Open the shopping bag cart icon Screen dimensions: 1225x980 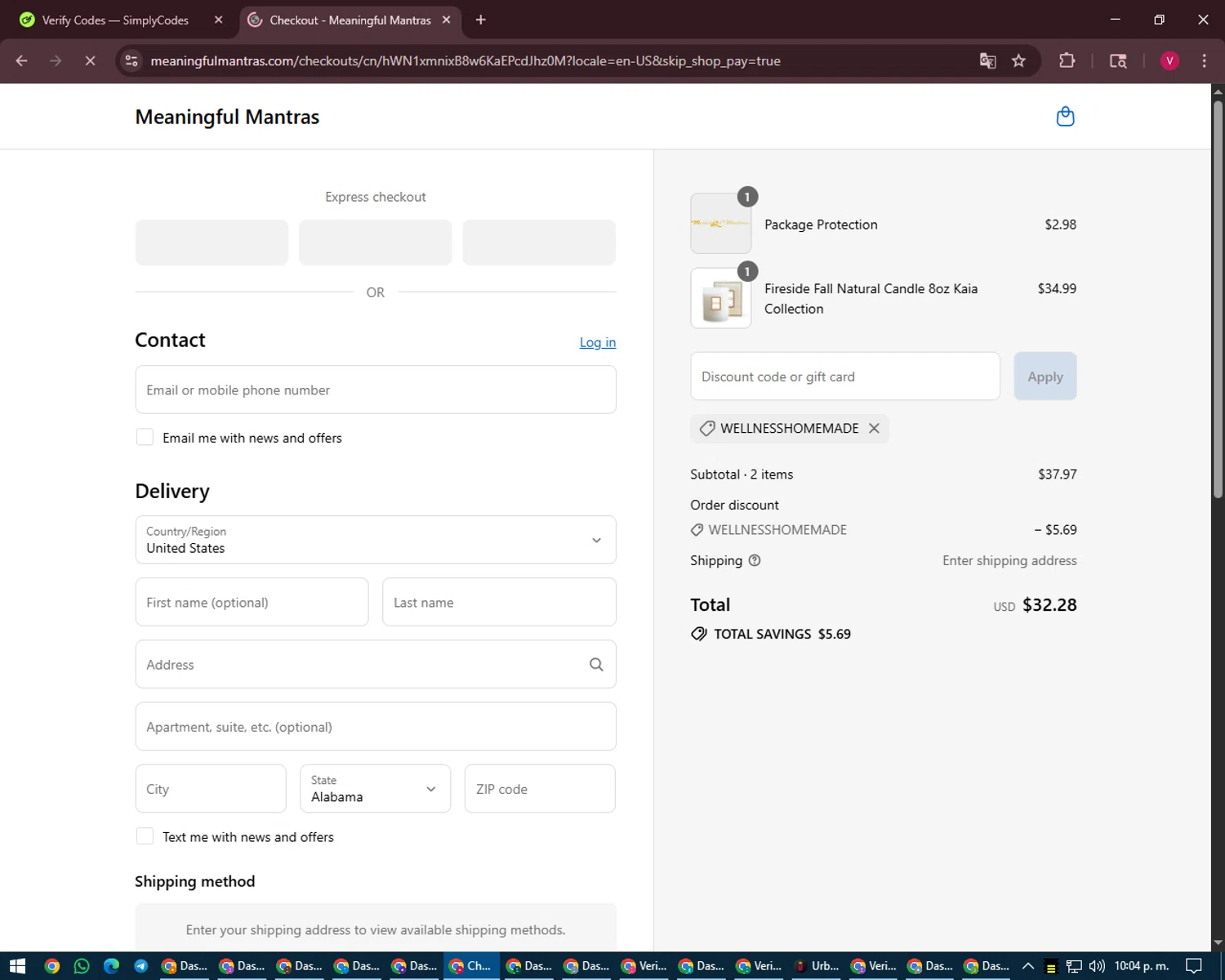tap(1065, 117)
